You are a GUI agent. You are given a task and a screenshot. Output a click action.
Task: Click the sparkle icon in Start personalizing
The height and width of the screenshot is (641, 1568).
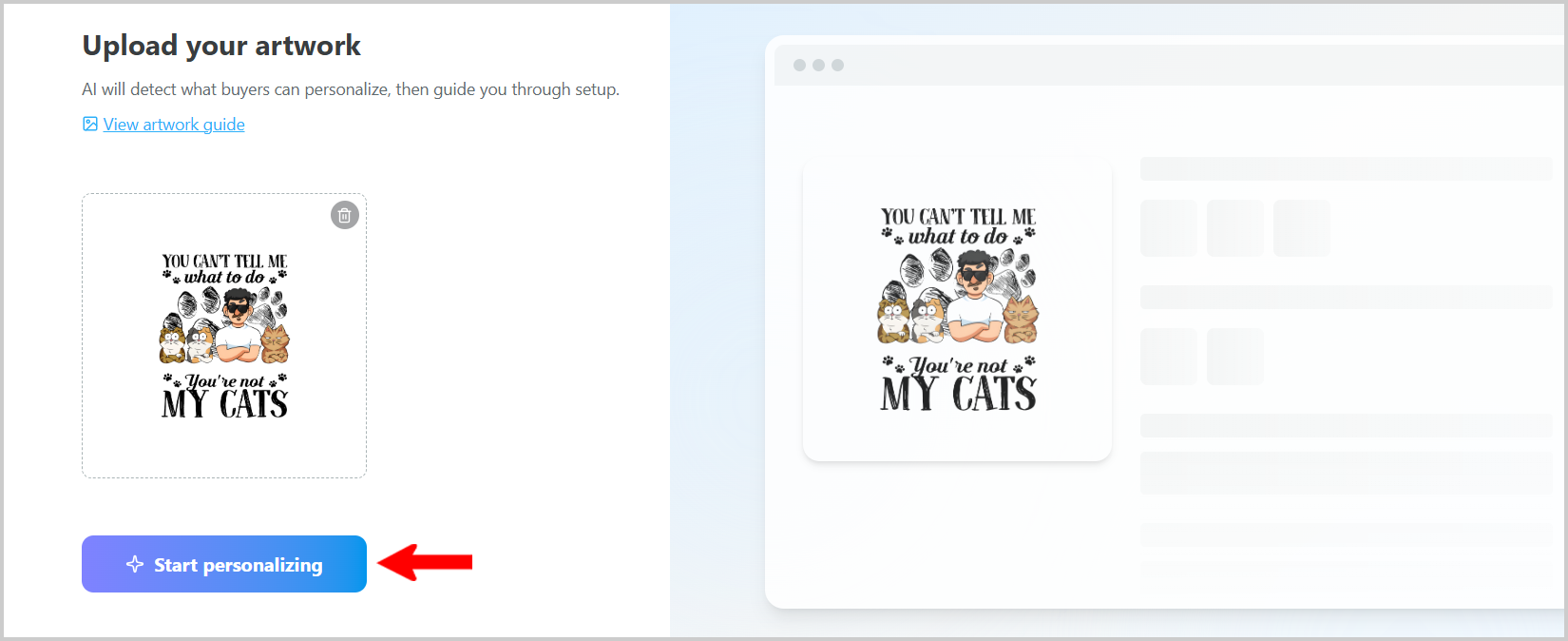135,564
